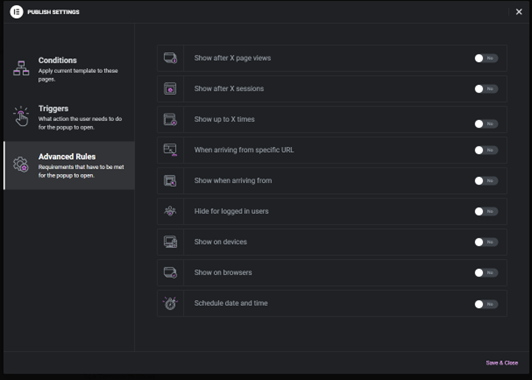
Task: Click the Conditions hierarchy icon
Action: pyautogui.click(x=21, y=68)
